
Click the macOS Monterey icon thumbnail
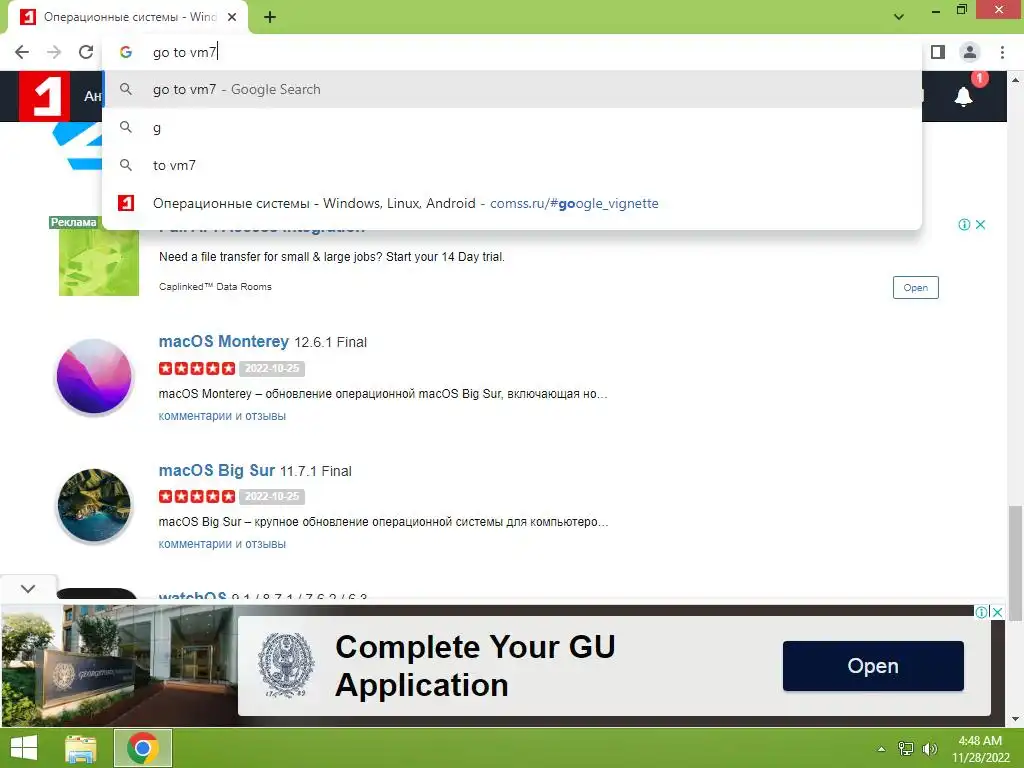(x=94, y=377)
